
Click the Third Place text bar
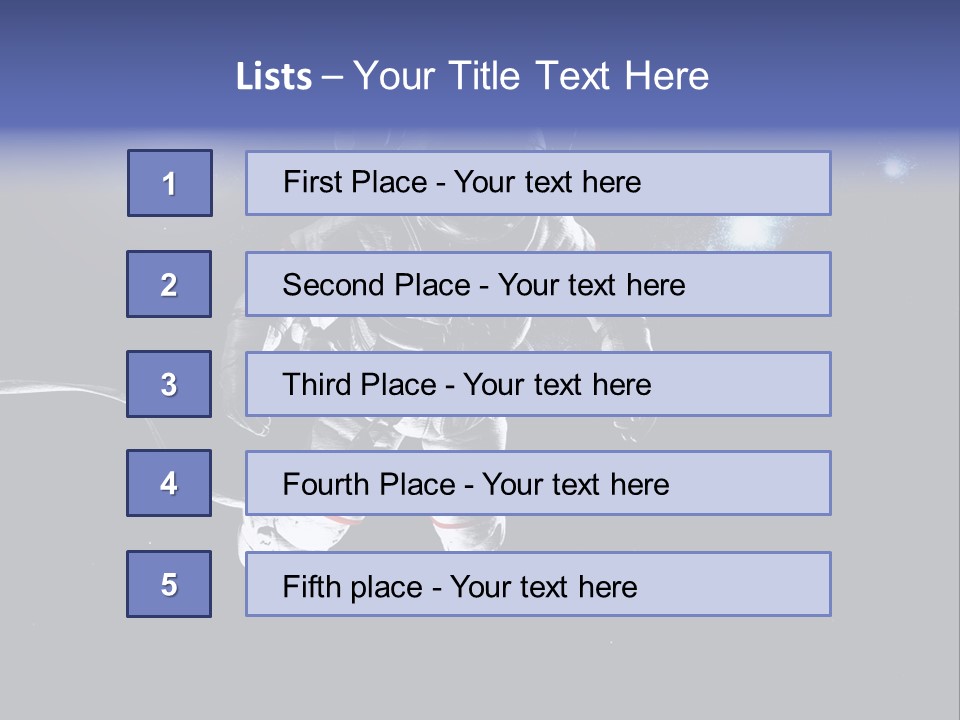click(x=538, y=384)
